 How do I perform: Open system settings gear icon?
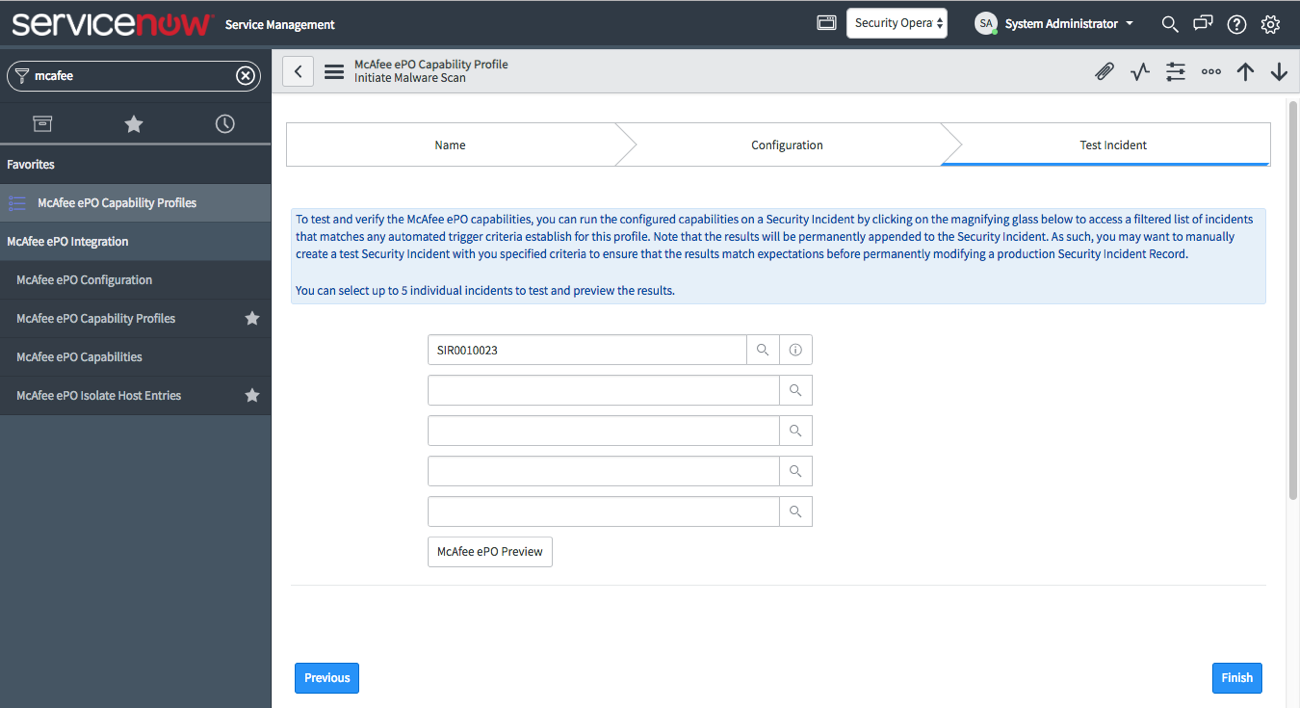coord(1270,24)
